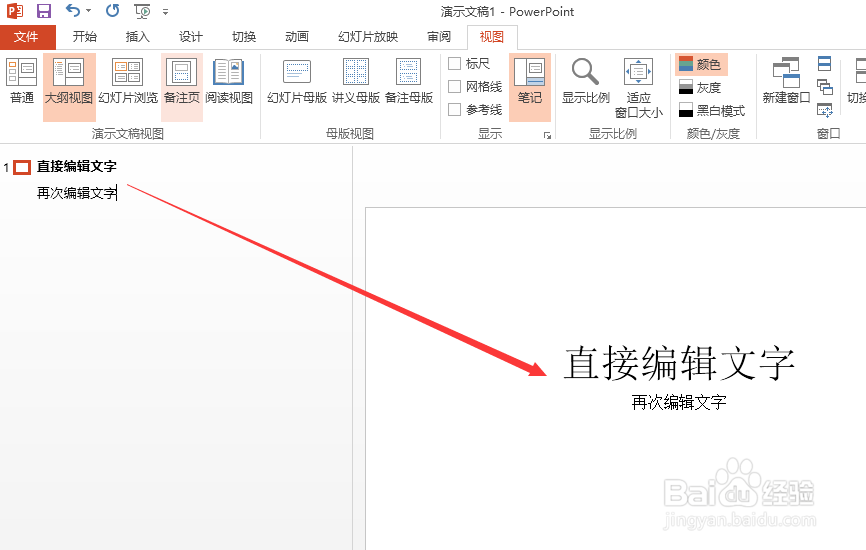Open the 备注母版 notes master

(409, 82)
